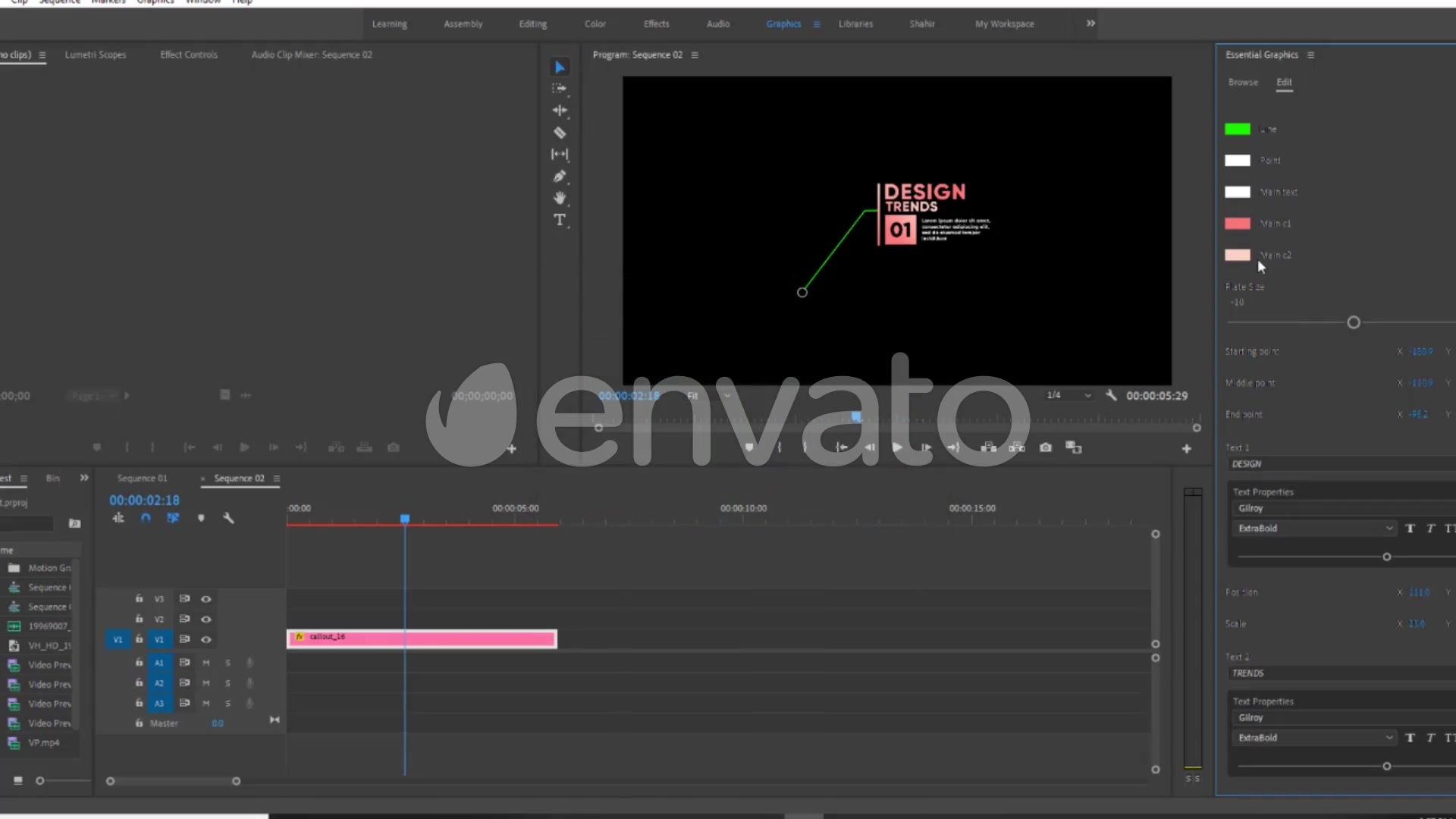Screen dimensions: 1456x819
Task: Switch to the Audio workspace
Action: (x=718, y=24)
